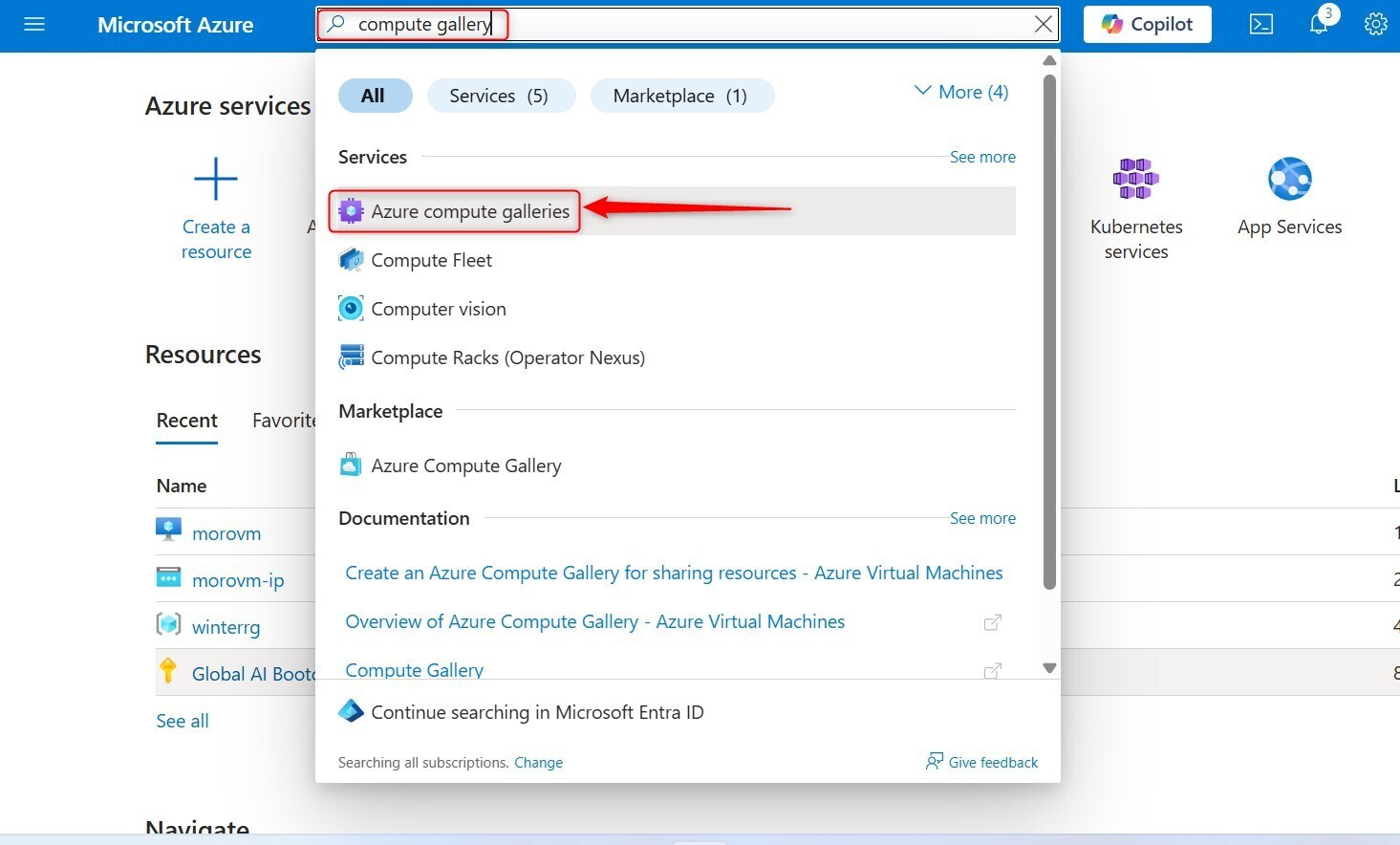The image size is (1400, 845).
Task: Click the Copilot button
Action: [x=1147, y=24]
